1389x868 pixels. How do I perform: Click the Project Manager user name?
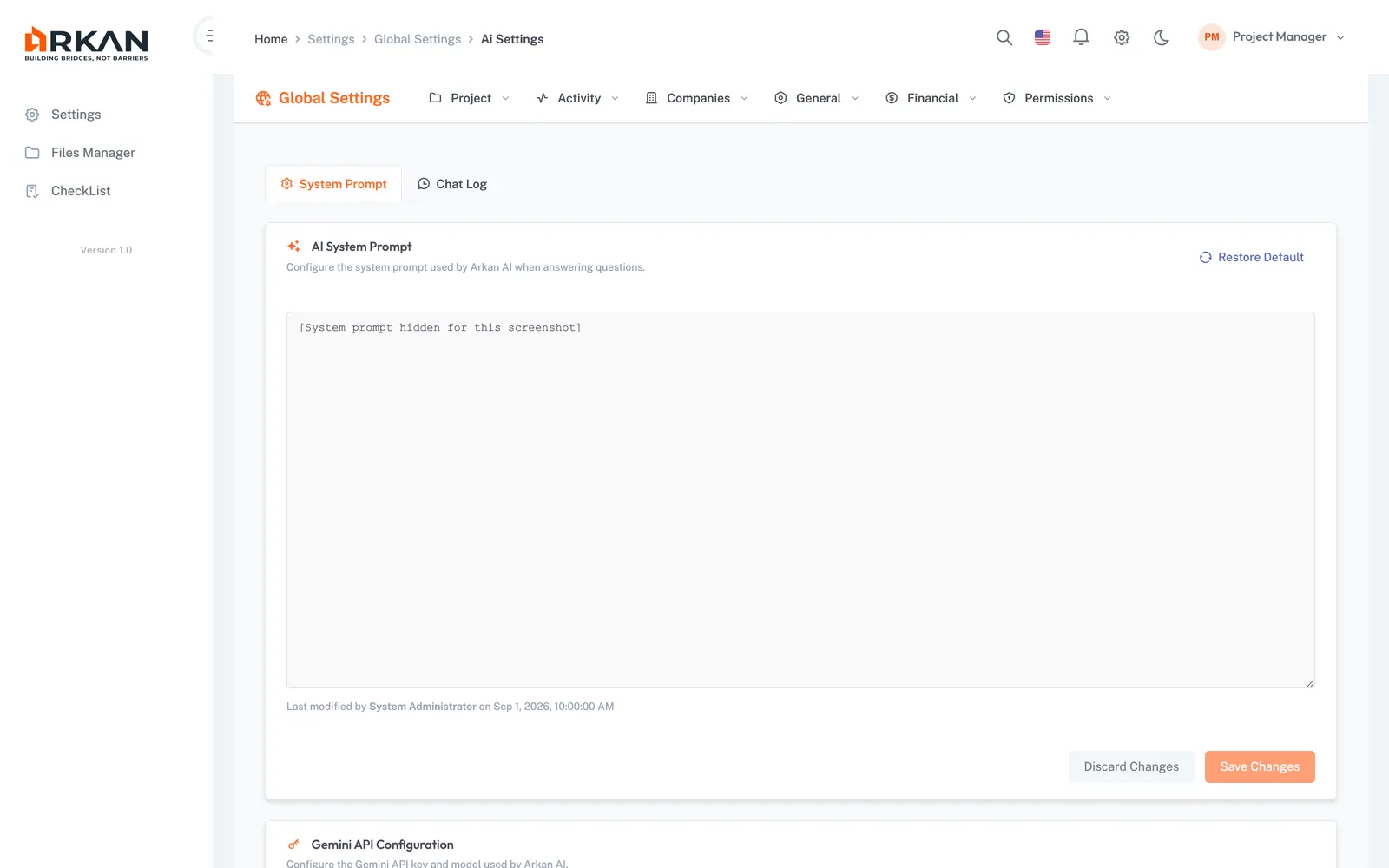click(1280, 37)
